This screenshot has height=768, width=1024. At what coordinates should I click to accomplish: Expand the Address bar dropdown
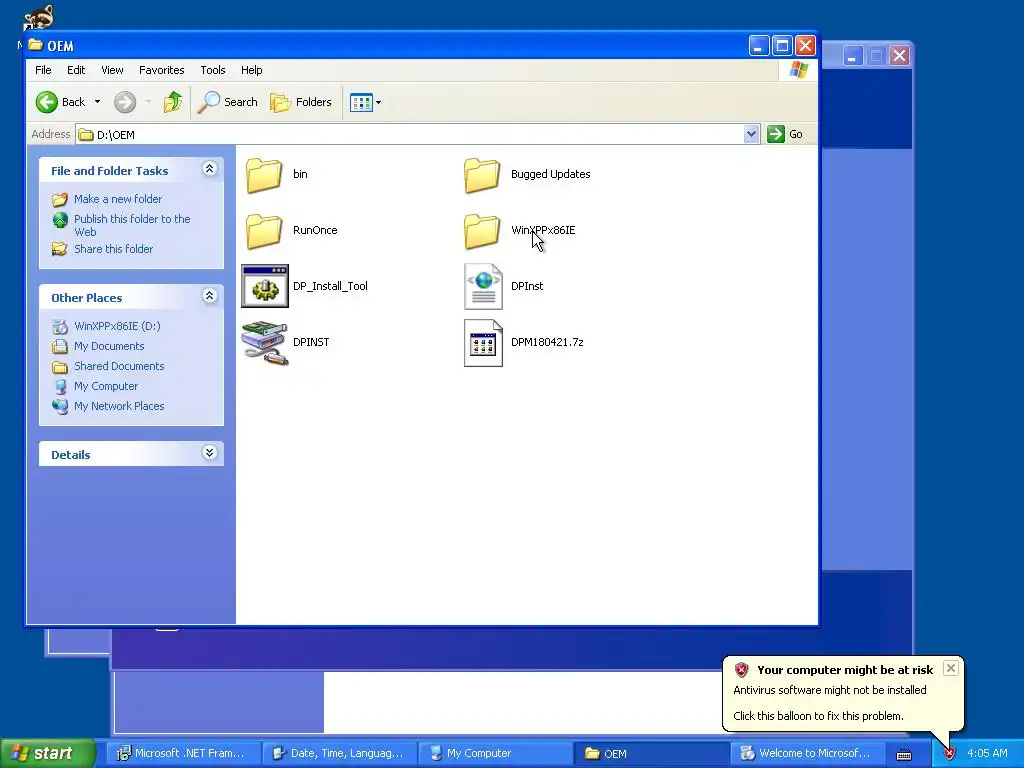(751, 134)
